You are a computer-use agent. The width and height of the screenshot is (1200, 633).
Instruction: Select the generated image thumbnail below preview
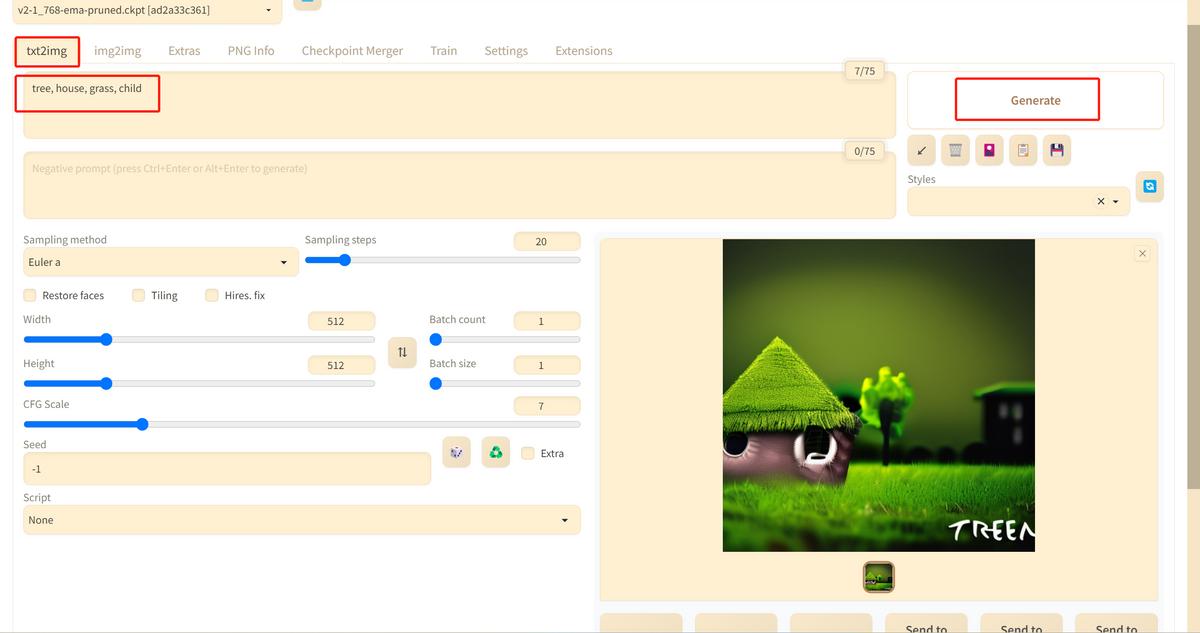(x=879, y=577)
